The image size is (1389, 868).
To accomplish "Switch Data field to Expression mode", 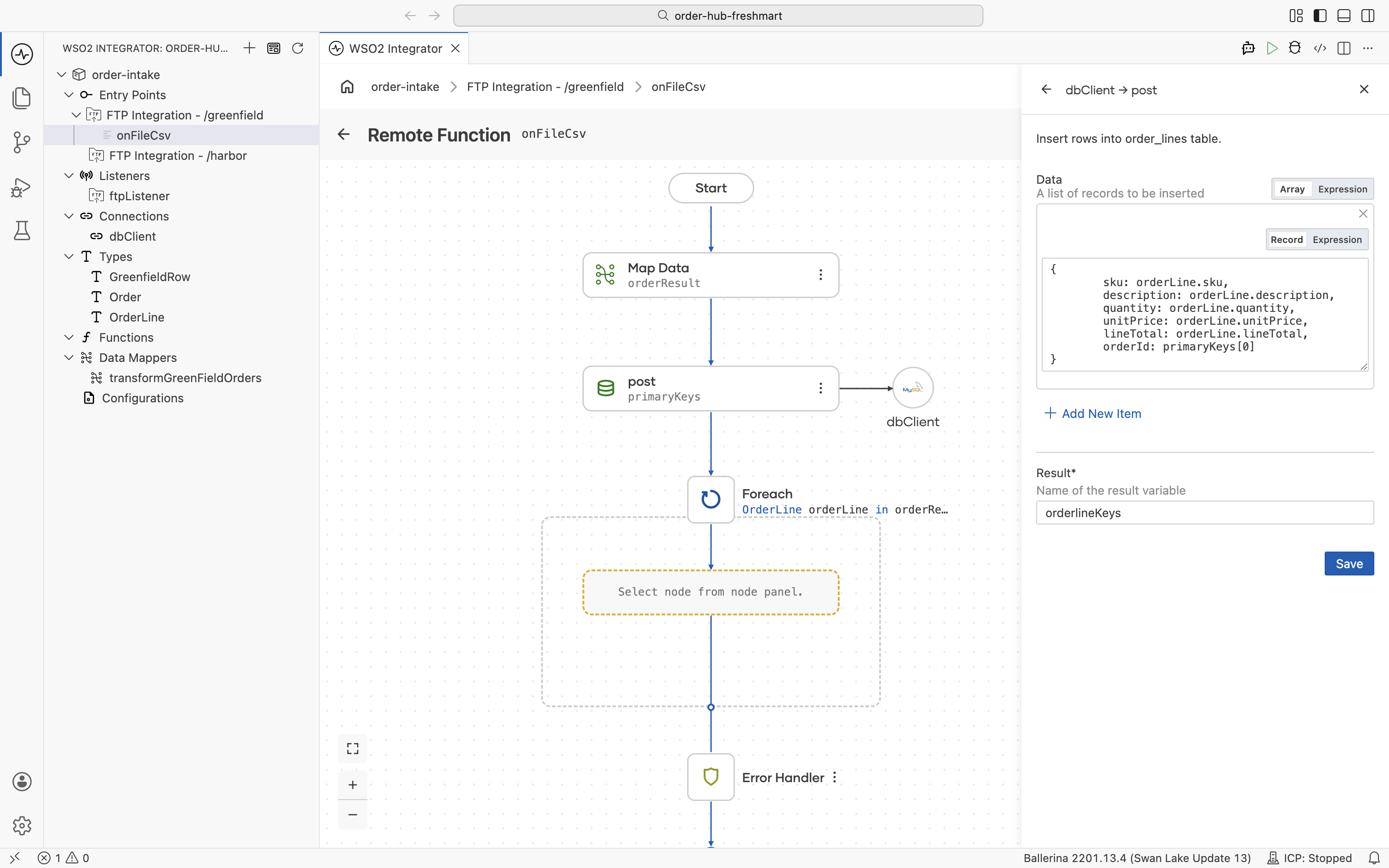I will coord(1343,189).
